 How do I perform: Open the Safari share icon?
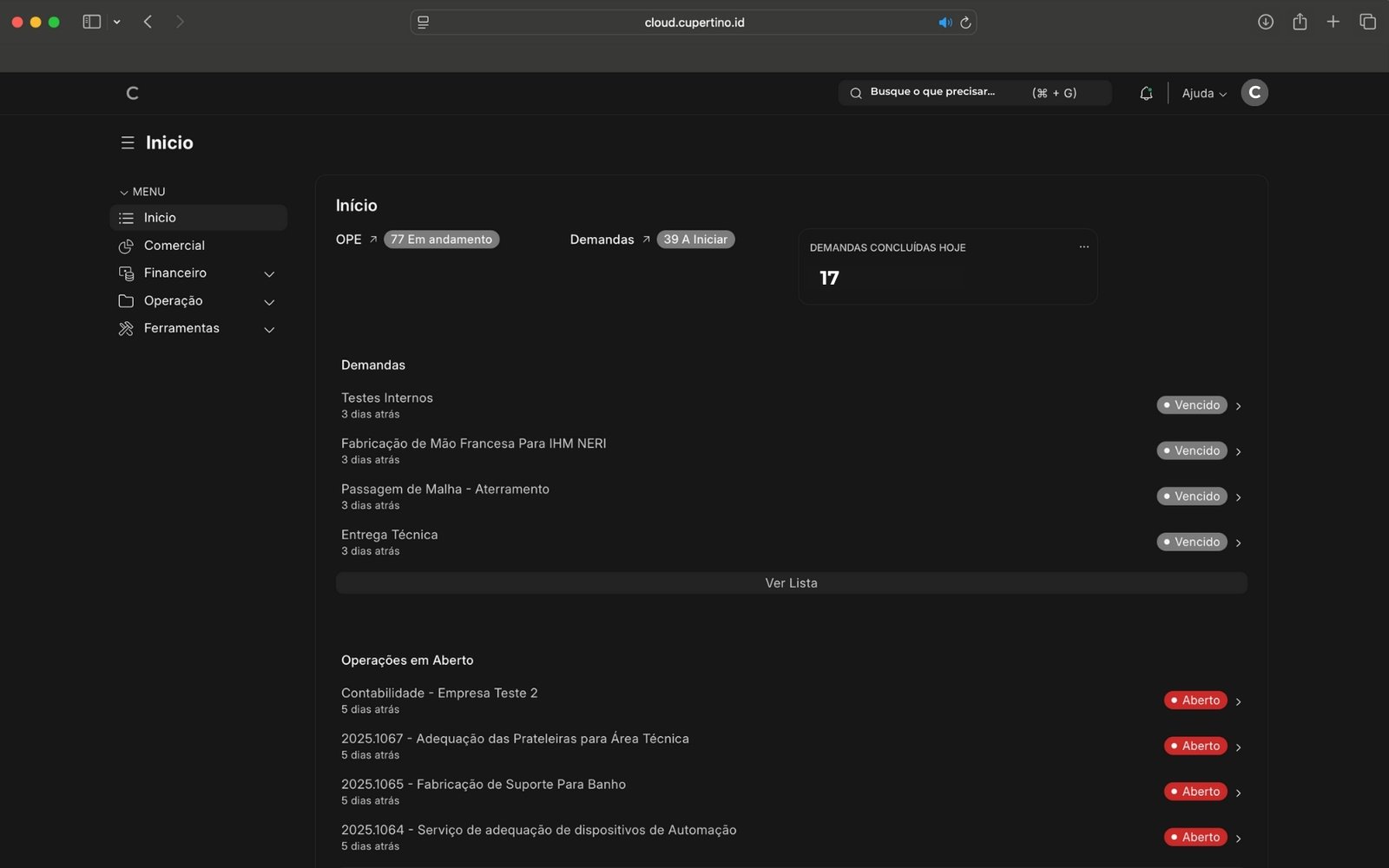[1300, 22]
